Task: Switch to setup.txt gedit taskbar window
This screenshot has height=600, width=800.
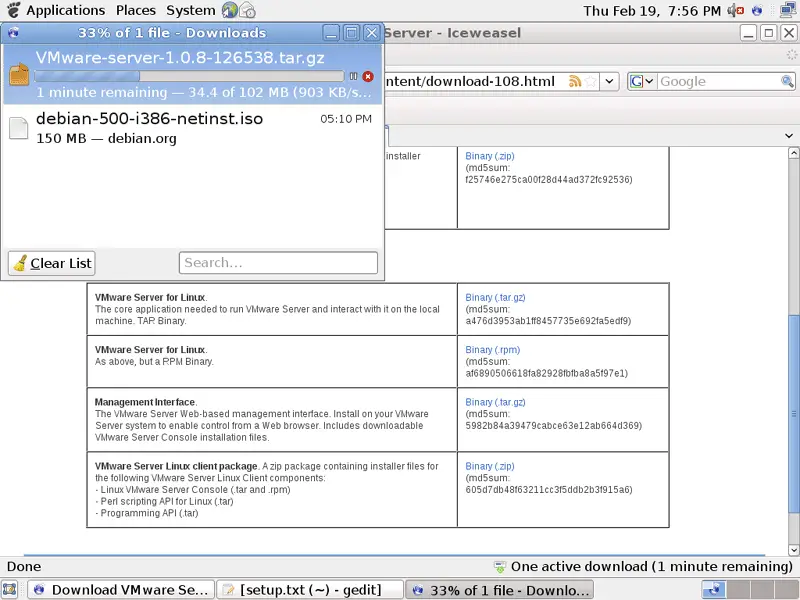Action: pos(310,590)
